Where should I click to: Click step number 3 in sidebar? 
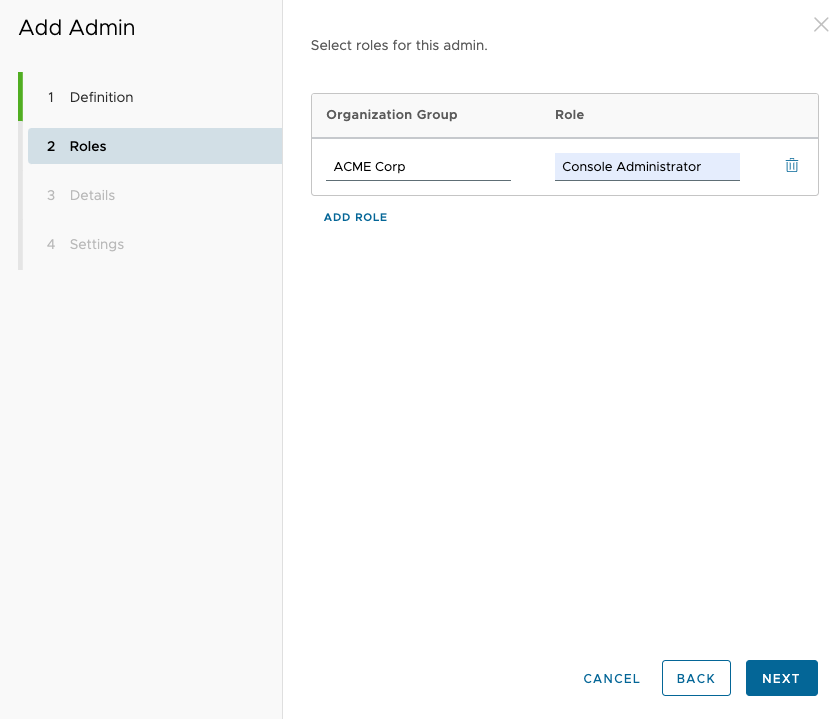(x=51, y=195)
